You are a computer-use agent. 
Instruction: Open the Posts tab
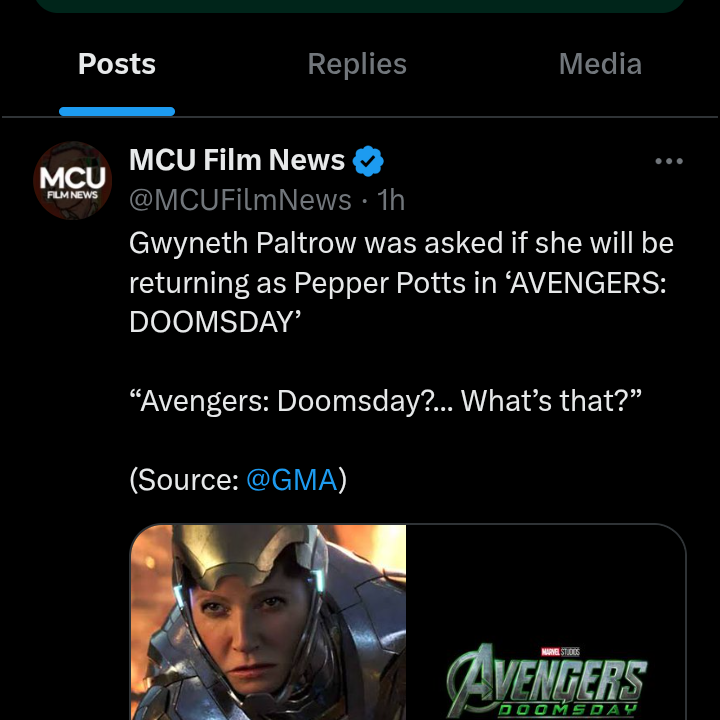click(117, 64)
